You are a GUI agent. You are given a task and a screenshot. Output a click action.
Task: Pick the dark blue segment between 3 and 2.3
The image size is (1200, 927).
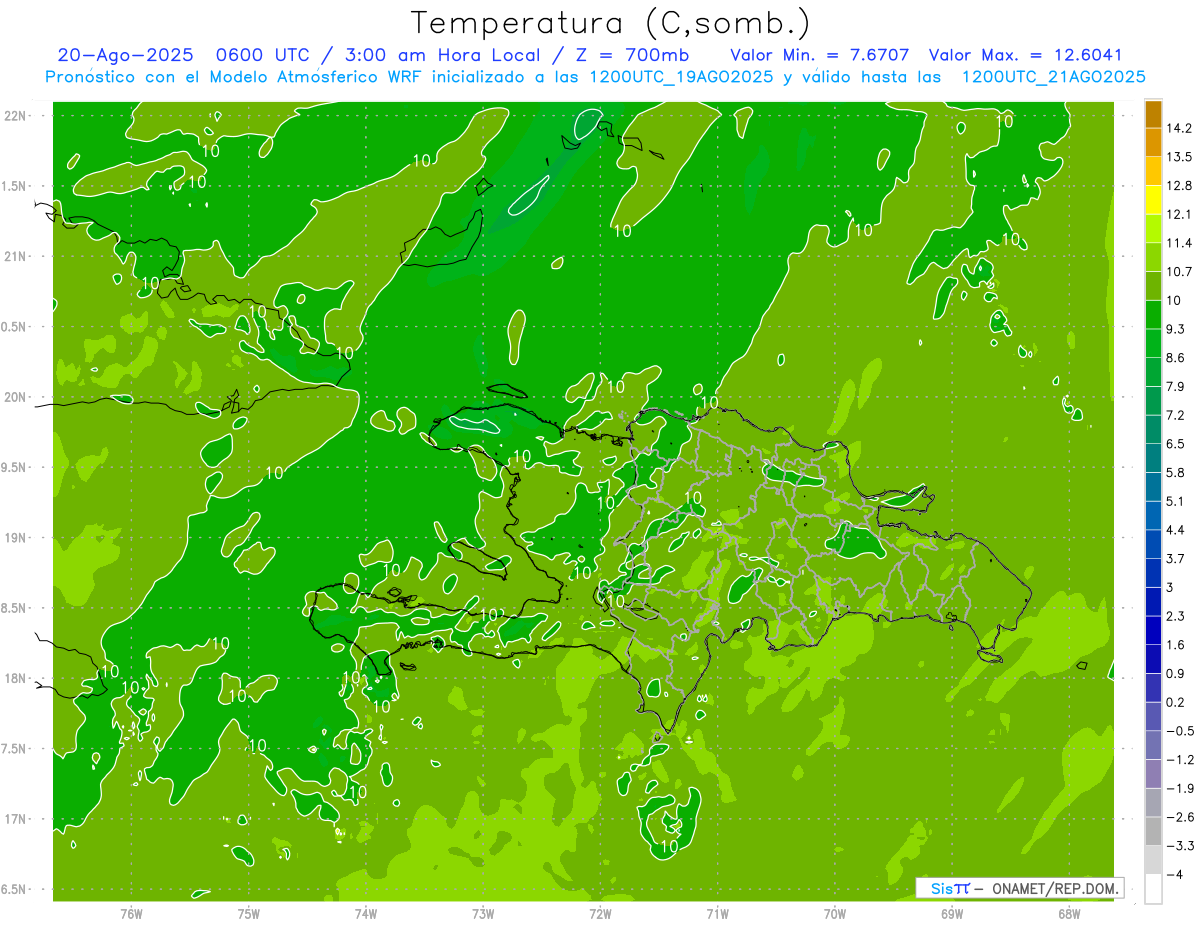1153,601
